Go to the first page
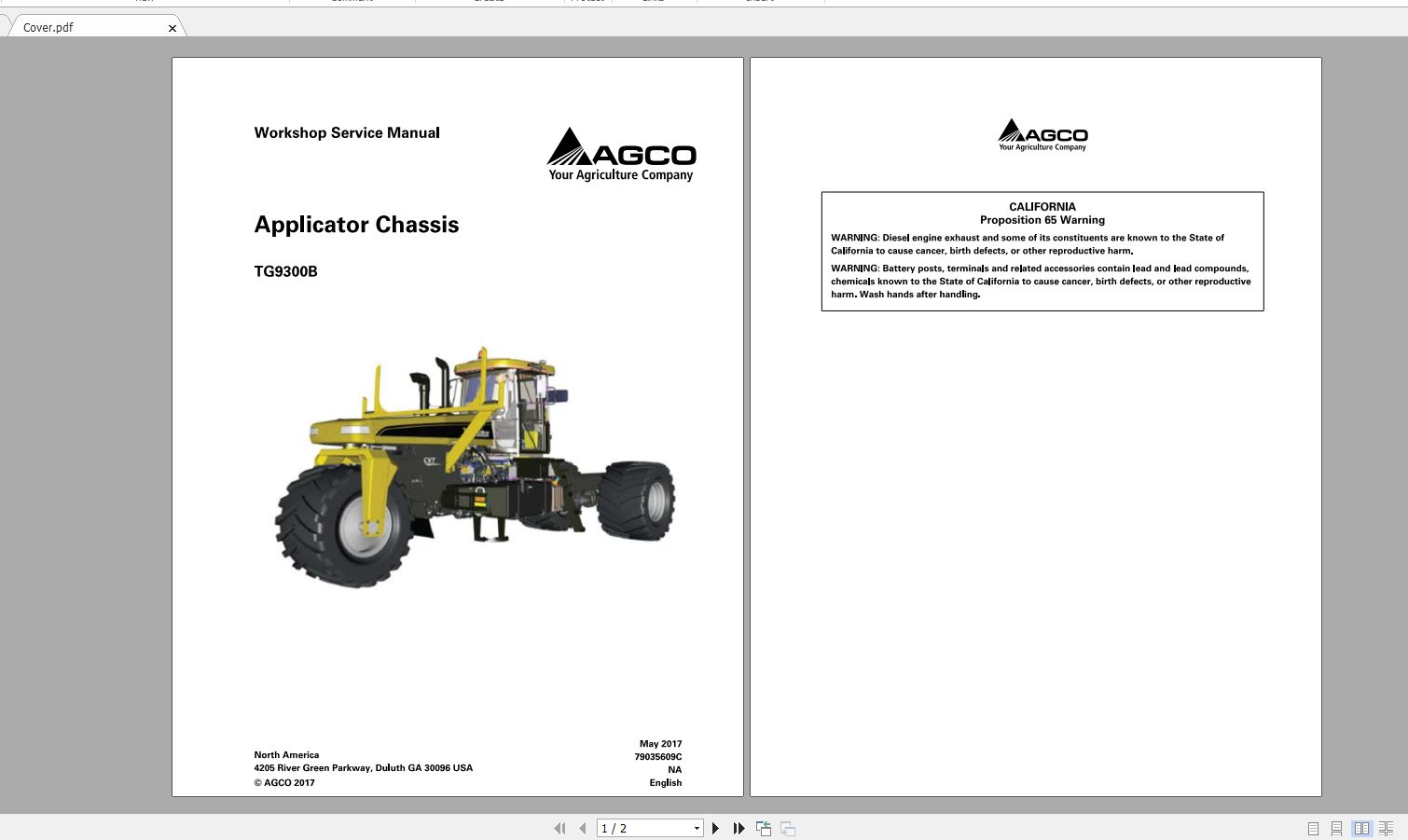The height and width of the screenshot is (840, 1408). [x=559, y=828]
